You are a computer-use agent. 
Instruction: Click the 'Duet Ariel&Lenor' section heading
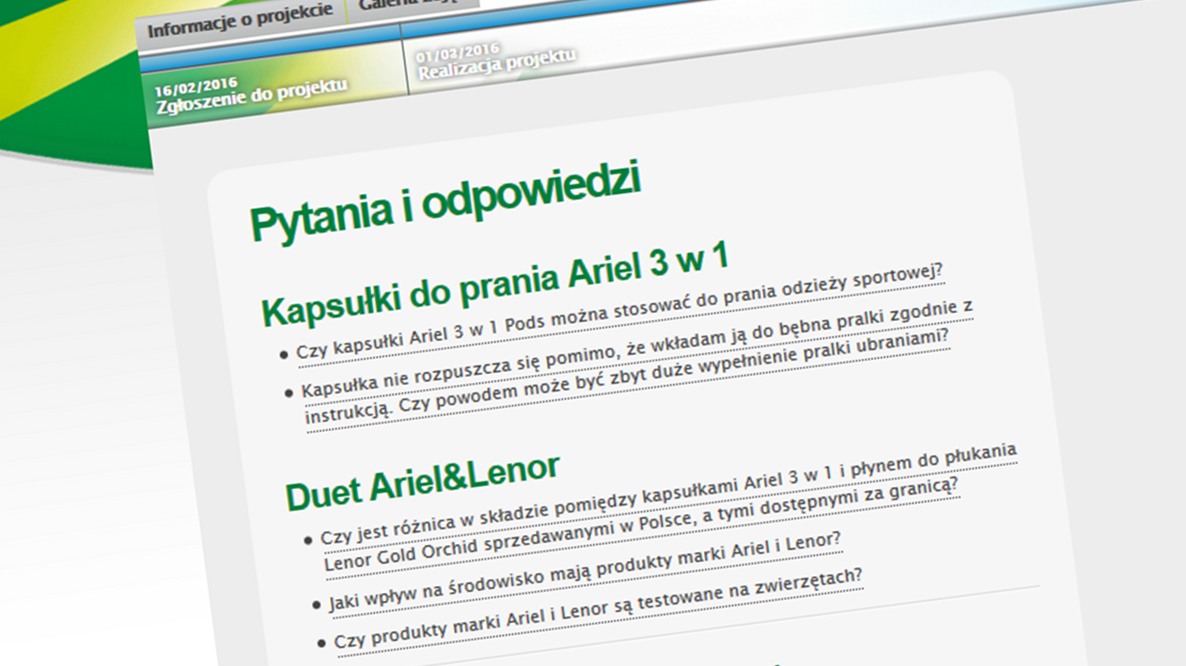coord(422,479)
